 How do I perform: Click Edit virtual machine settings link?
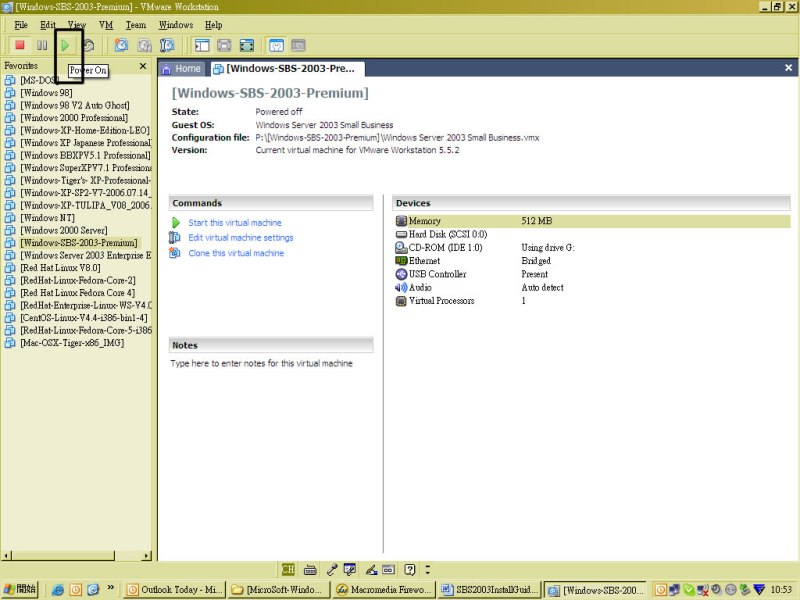click(x=241, y=238)
